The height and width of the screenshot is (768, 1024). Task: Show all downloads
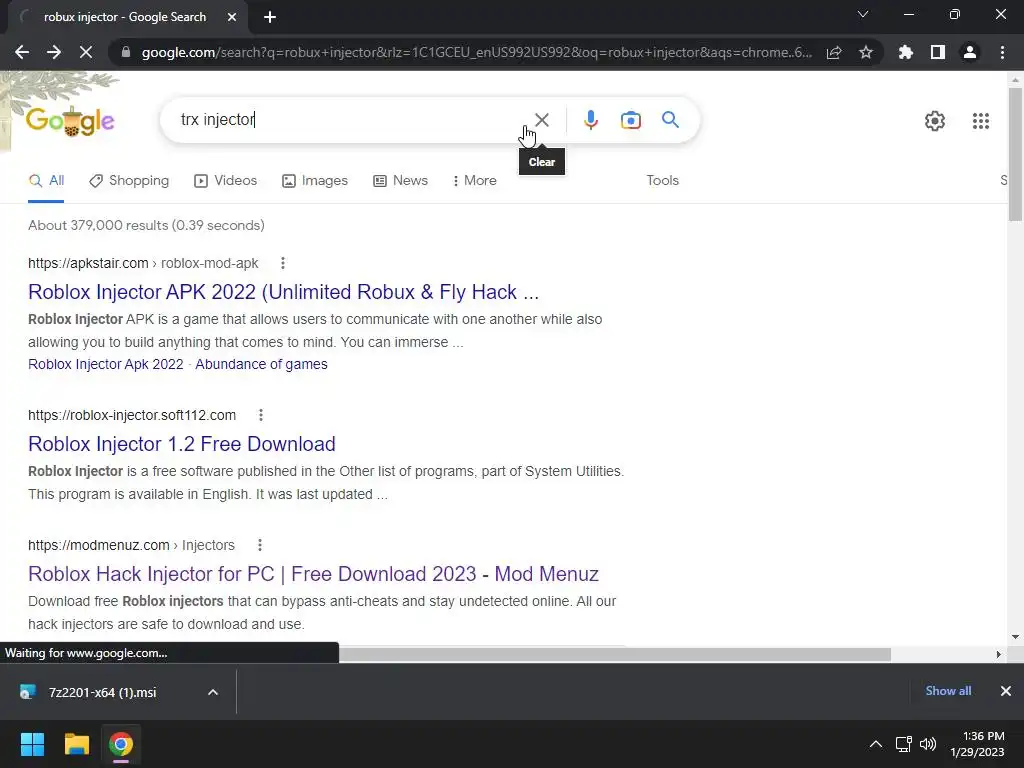948,691
